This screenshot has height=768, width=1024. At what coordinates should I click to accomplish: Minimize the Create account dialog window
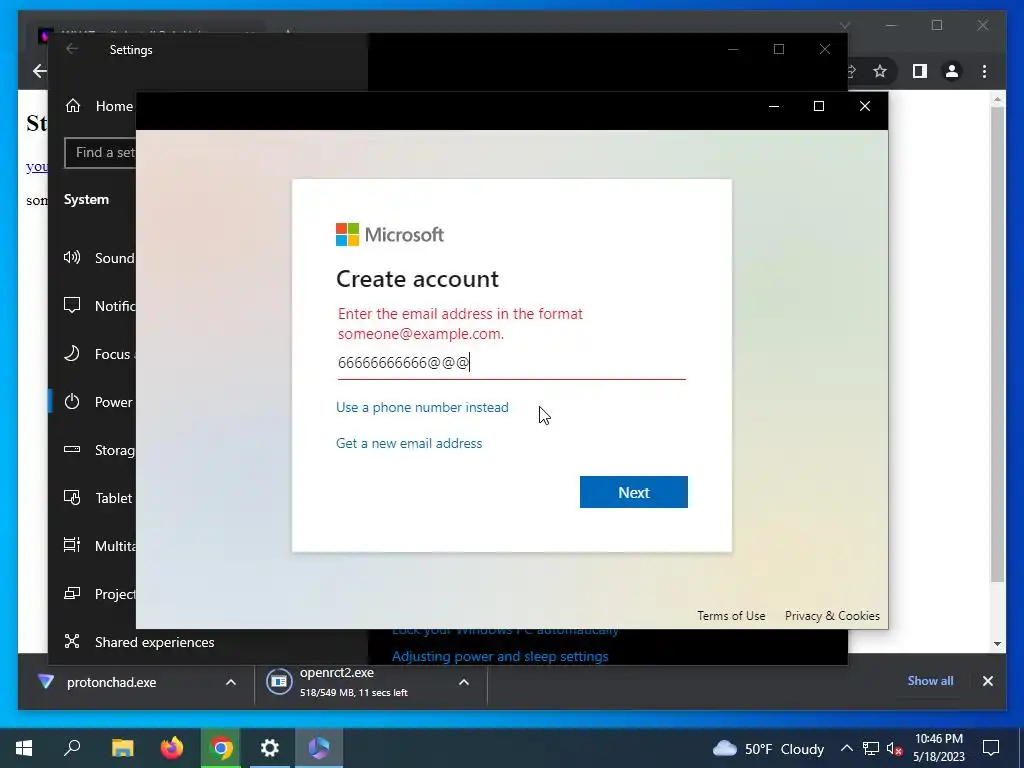coord(774,106)
